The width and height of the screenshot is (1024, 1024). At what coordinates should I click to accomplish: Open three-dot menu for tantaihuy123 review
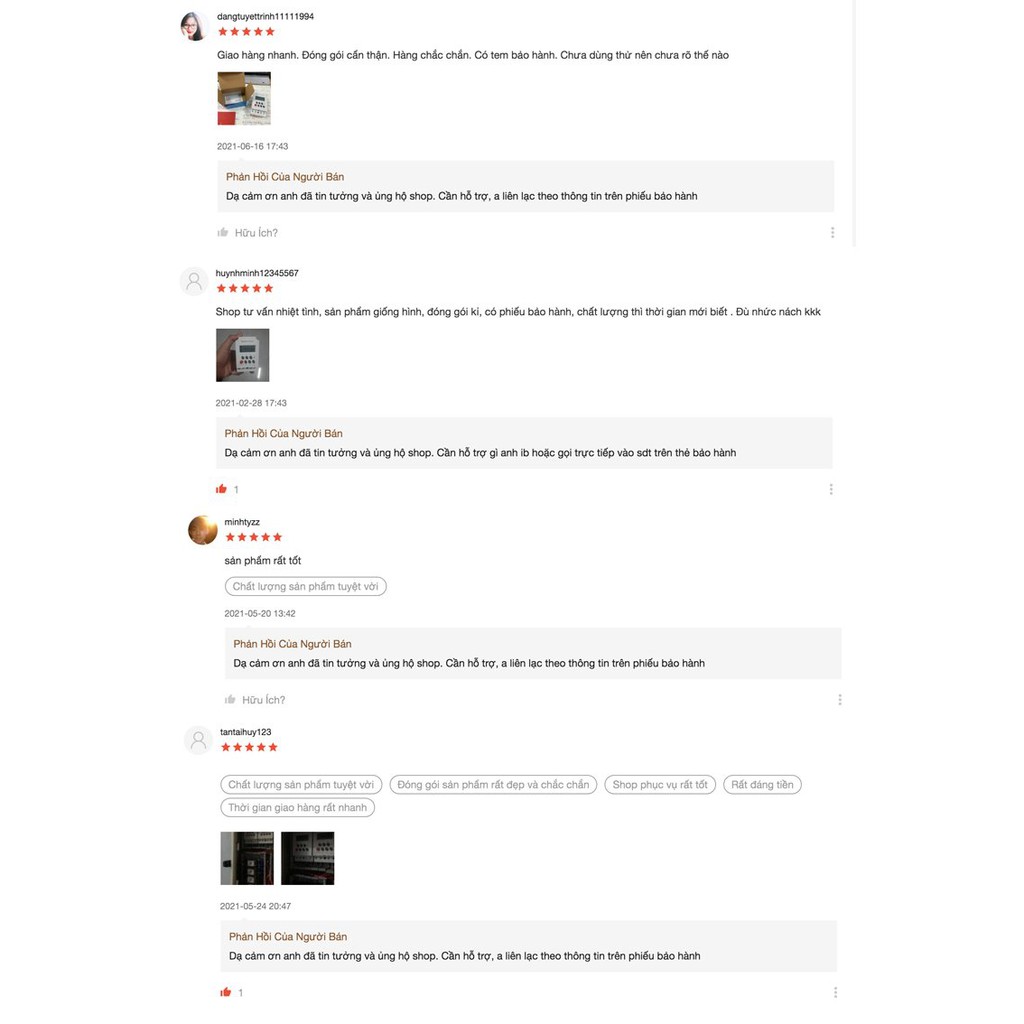click(x=835, y=992)
